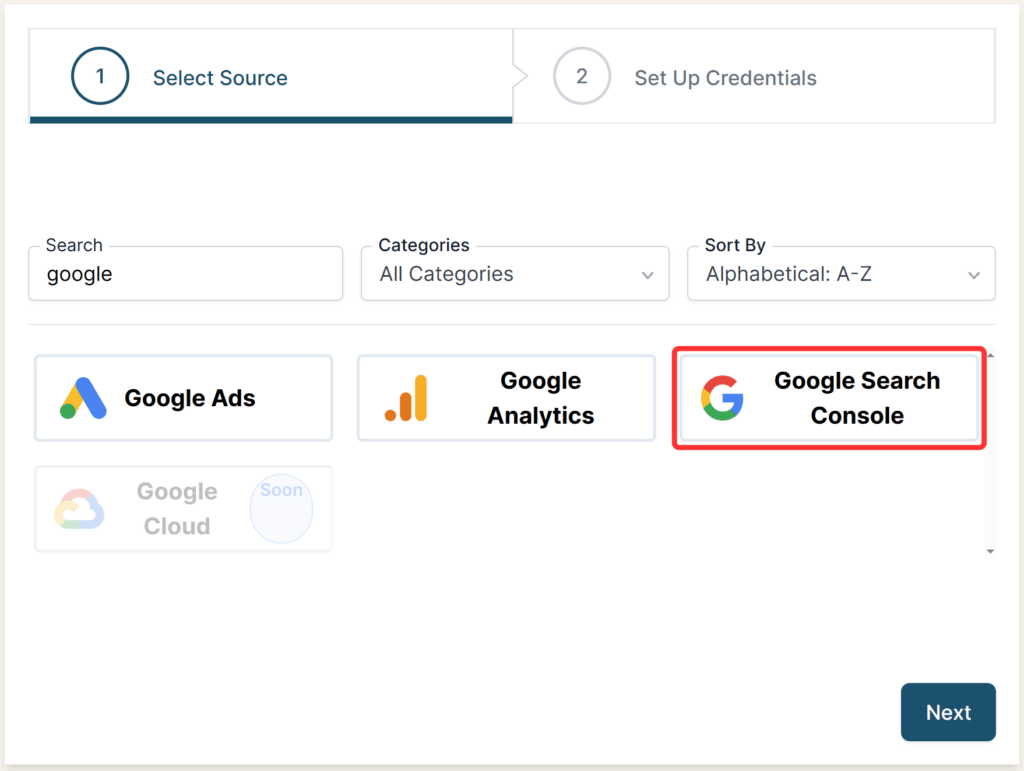Click the Google Cloud logo icon
The image size is (1024, 771).
point(79,509)
